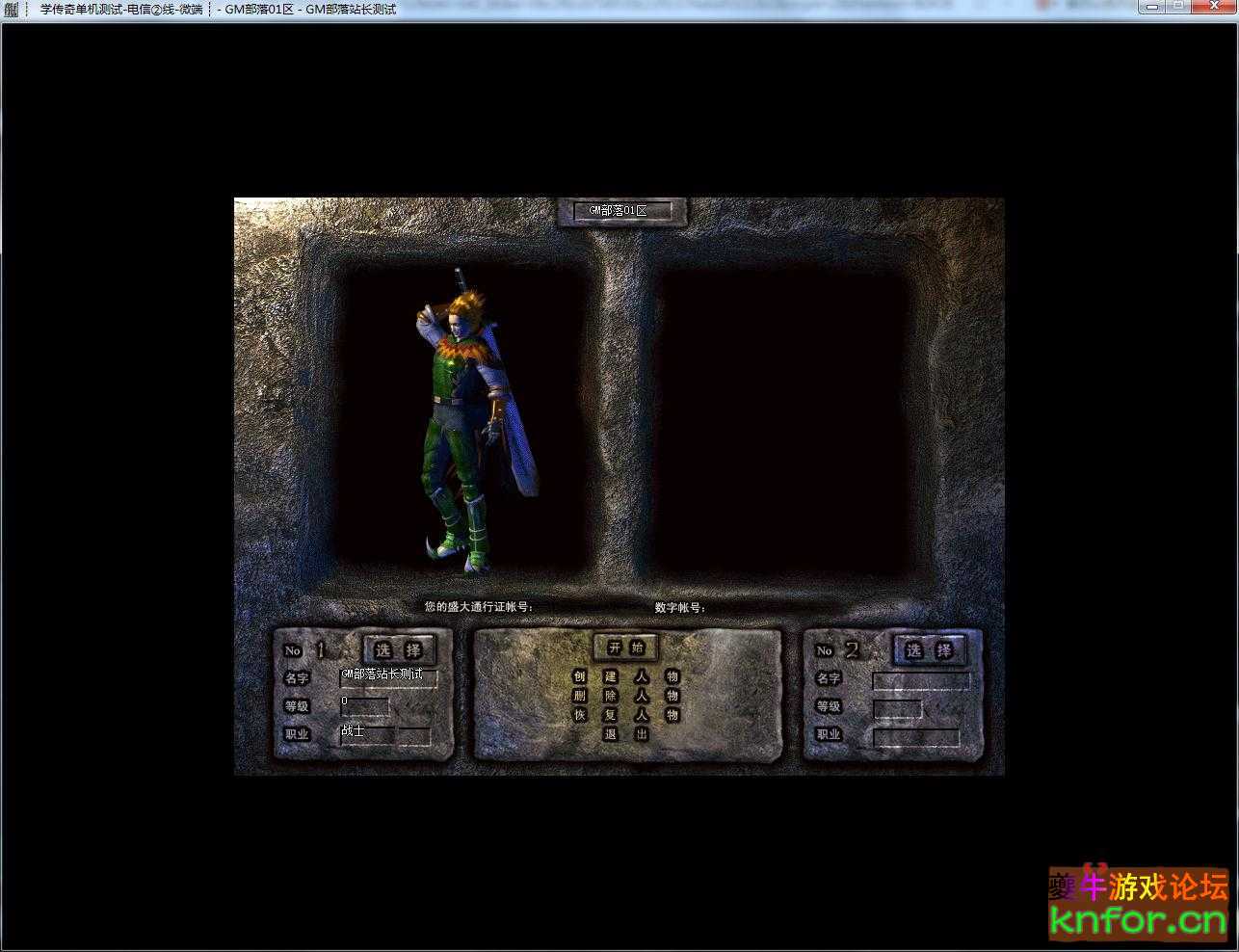Click the empty right character alcove
1239x952 pixels.
[x=782, y=421]
